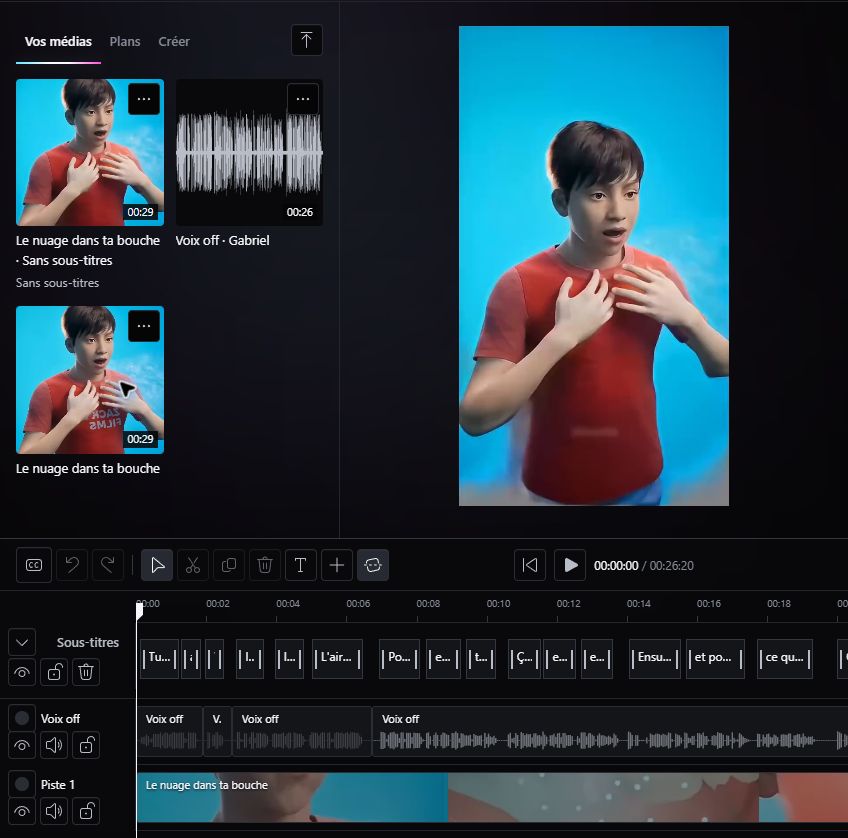
Task: Select the Voix off Gabriel audio thumbnail
Action: coord(249,152)
